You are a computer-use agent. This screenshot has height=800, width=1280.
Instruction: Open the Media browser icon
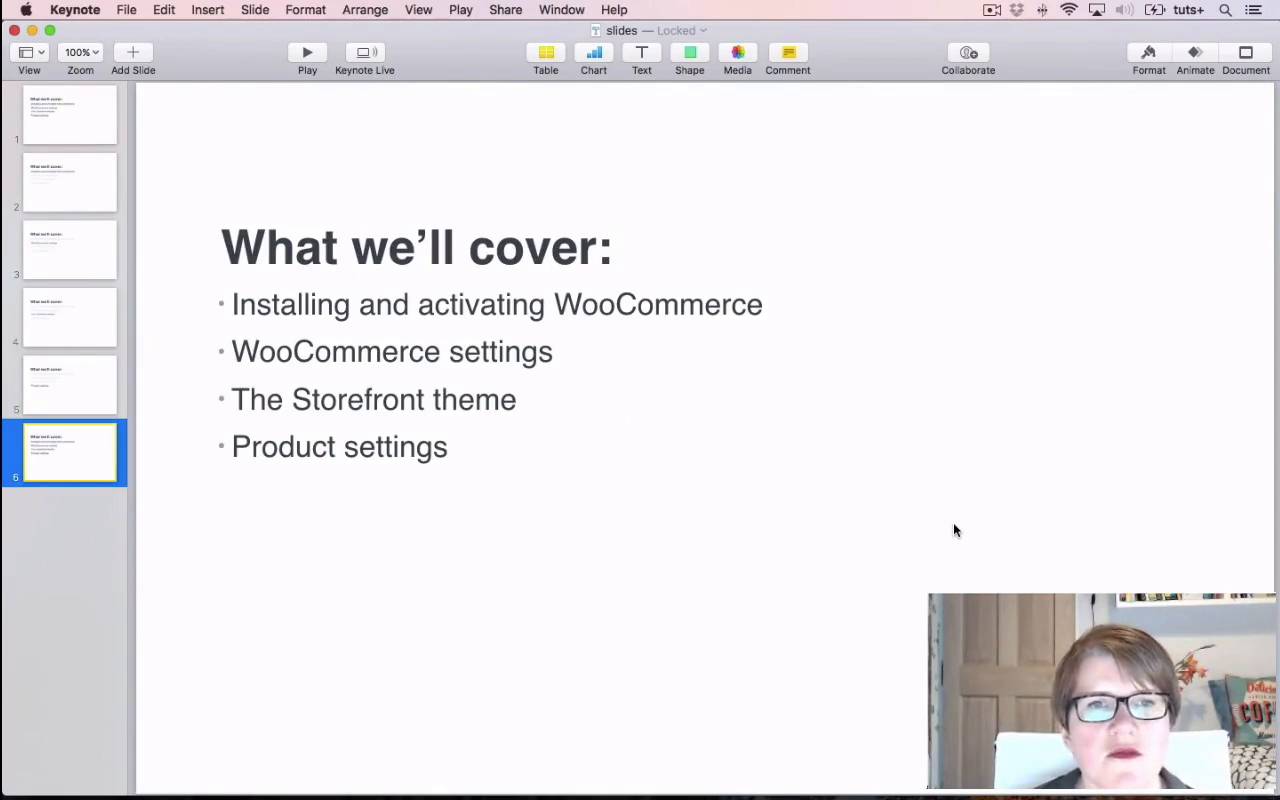[738, 52]
